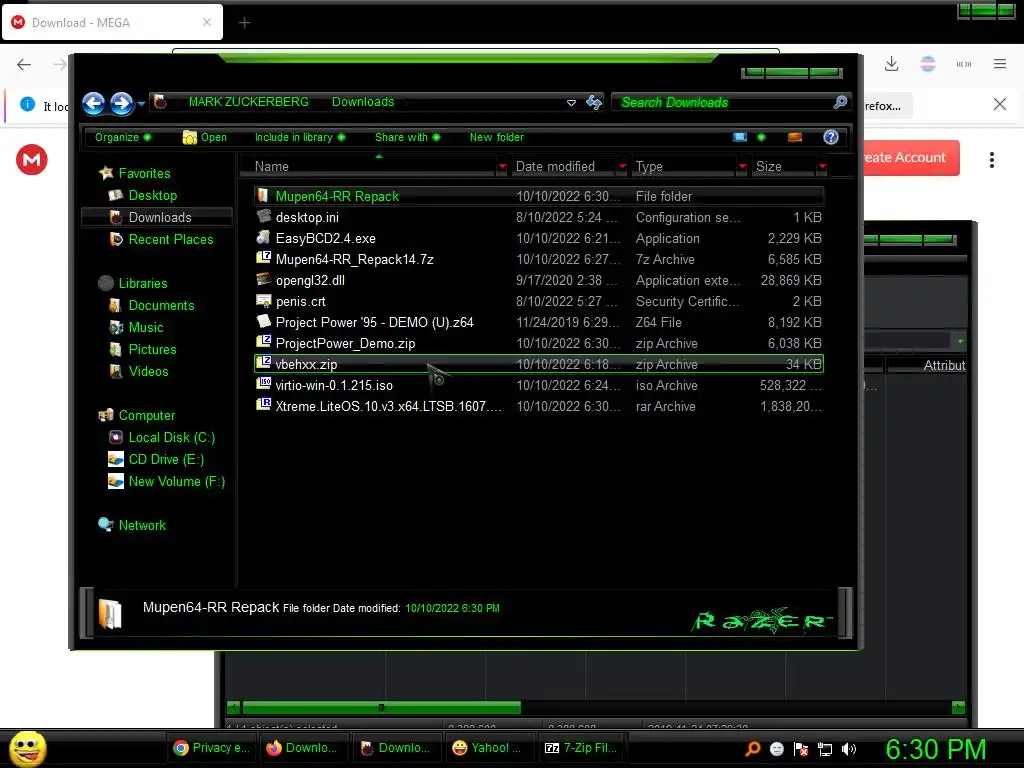Open Explorer help icon
This screenshot has height=768, width=1024.
[x=831, y=137]
